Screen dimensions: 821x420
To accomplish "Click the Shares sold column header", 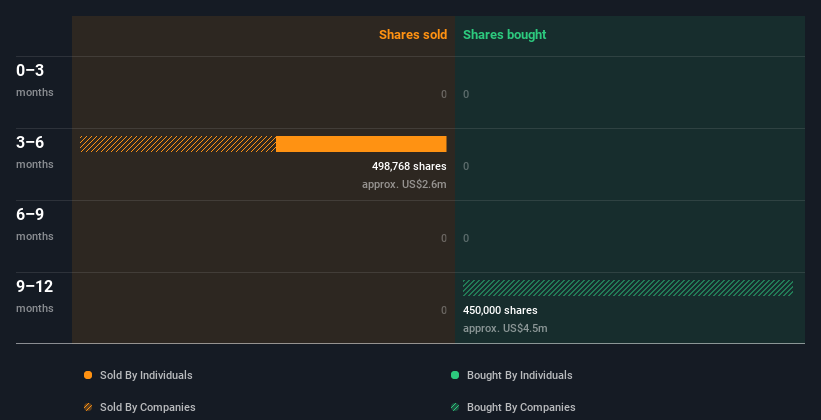I will pyautogui.click(x=413, y=35).
